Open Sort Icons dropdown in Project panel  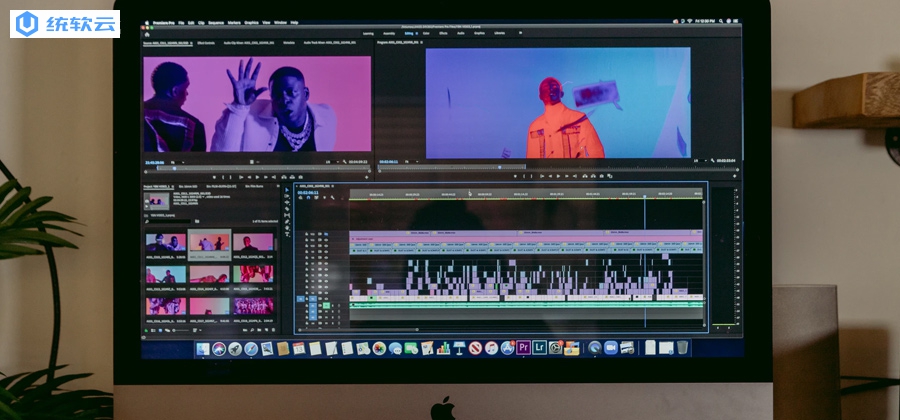196,330
